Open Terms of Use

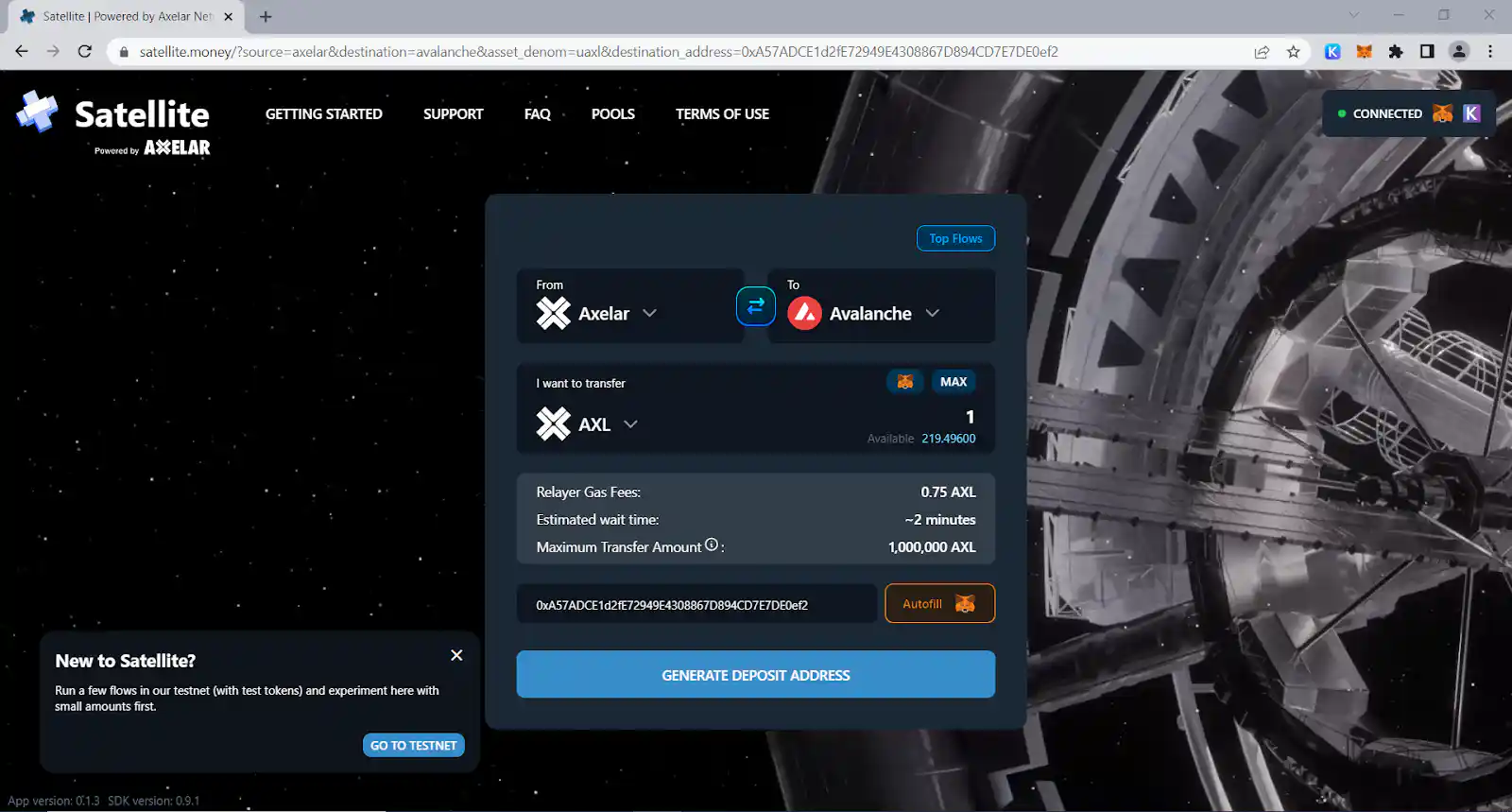(x=722, y=113)
